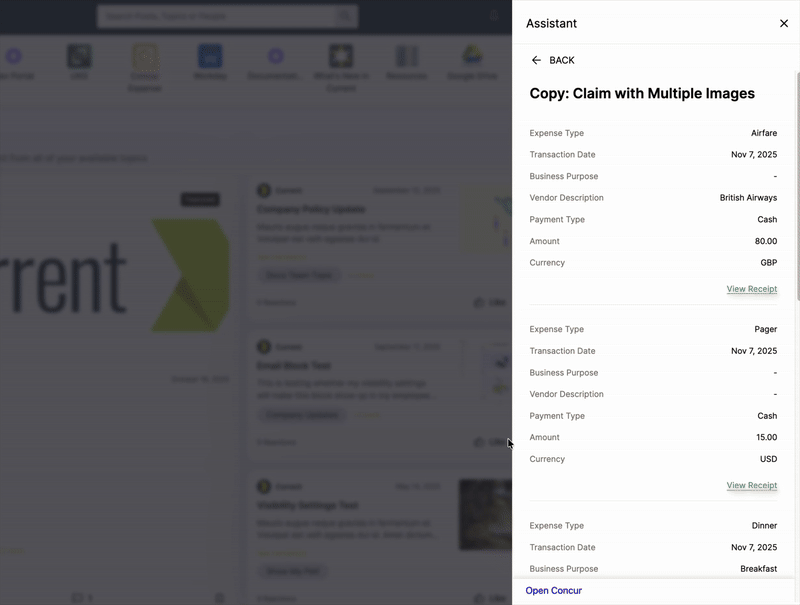Close the Assistant panel

784,23
